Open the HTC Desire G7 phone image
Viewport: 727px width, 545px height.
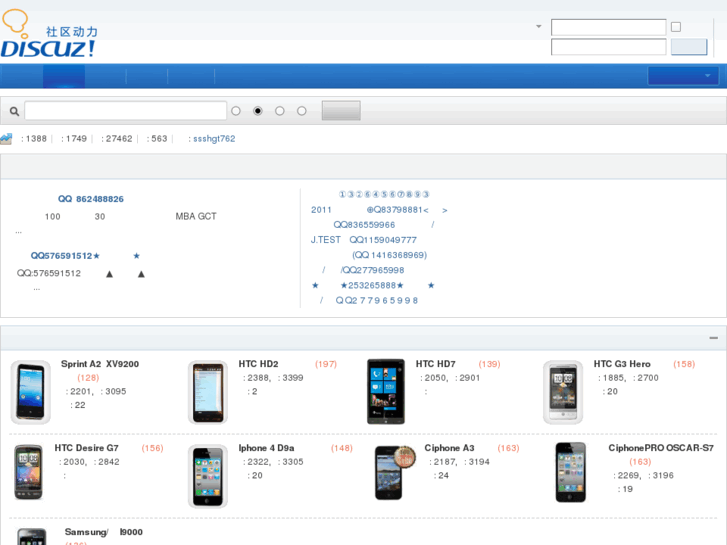[28, 472]
